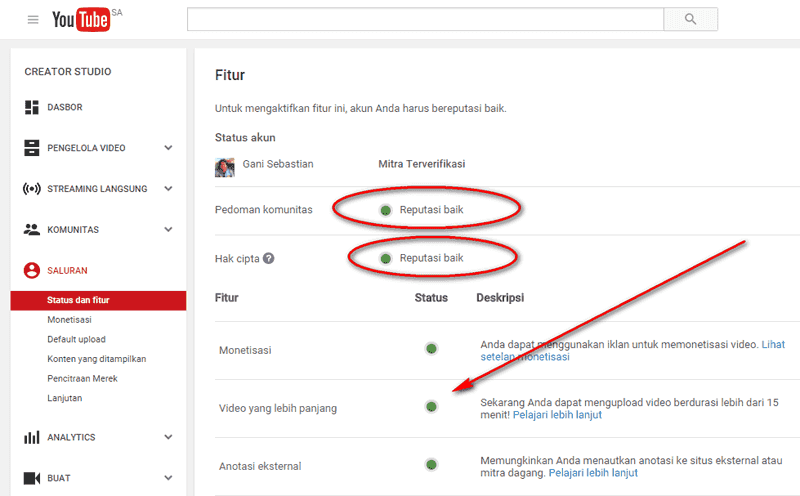Click the magnifier search button
800x496 pixels.
point(690,19)
